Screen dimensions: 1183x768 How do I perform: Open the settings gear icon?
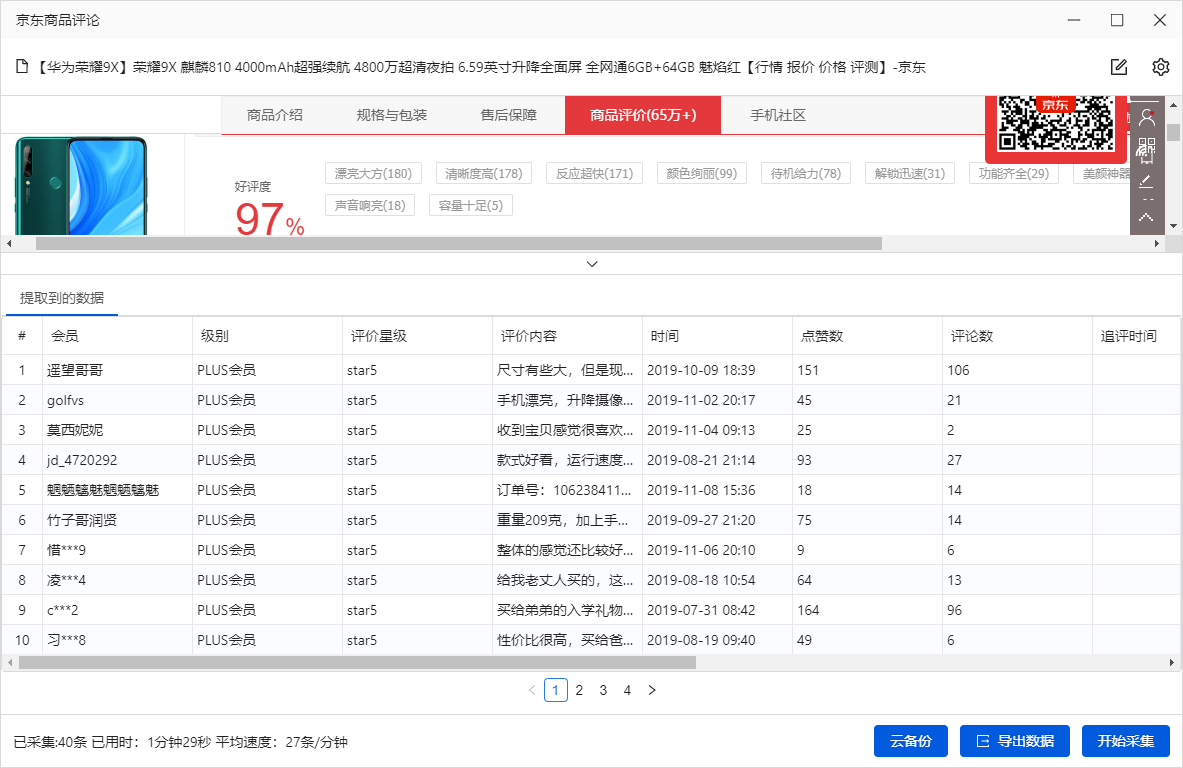(1160, 67)
